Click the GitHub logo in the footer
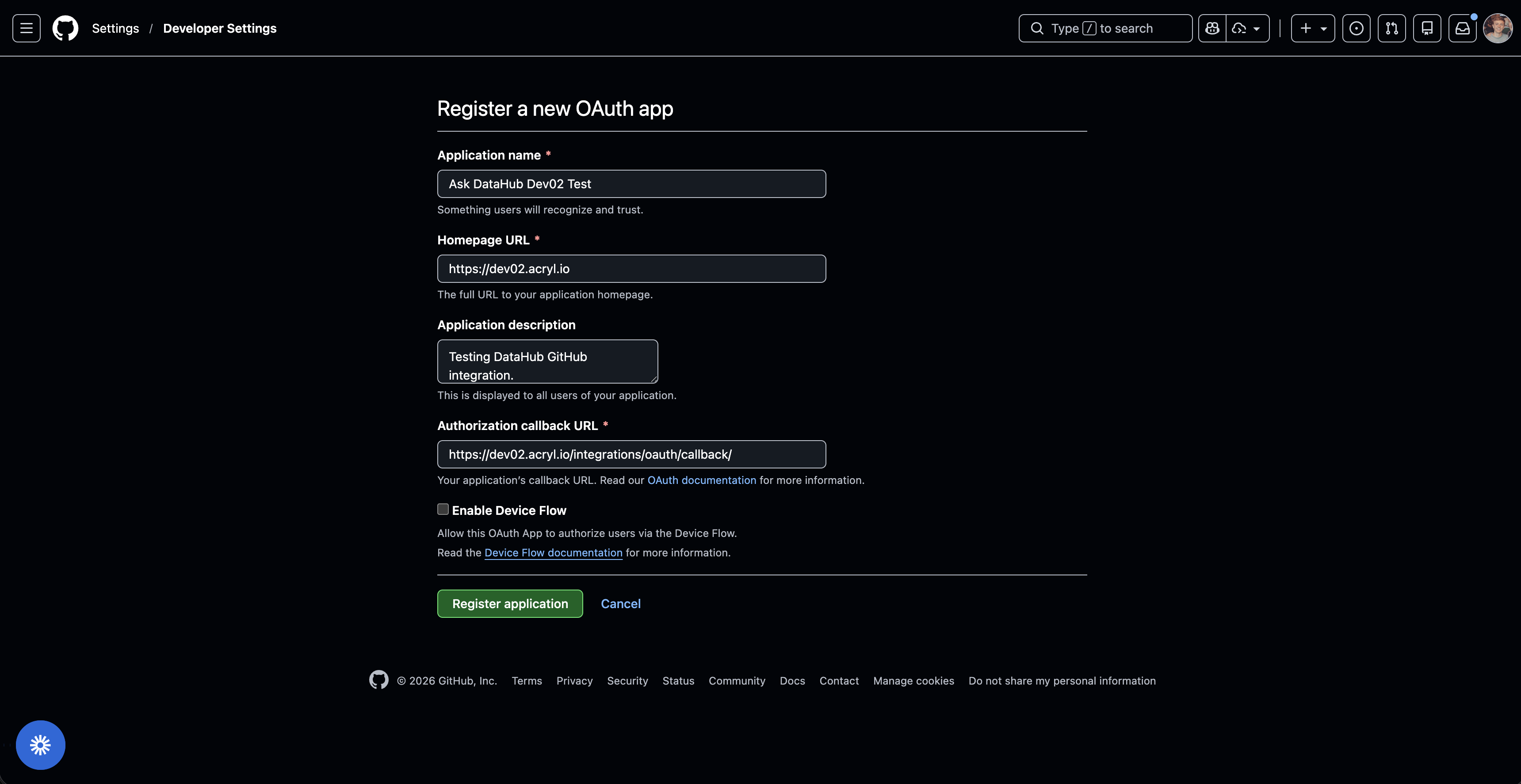1521x784 pixels. click(378, 680)
